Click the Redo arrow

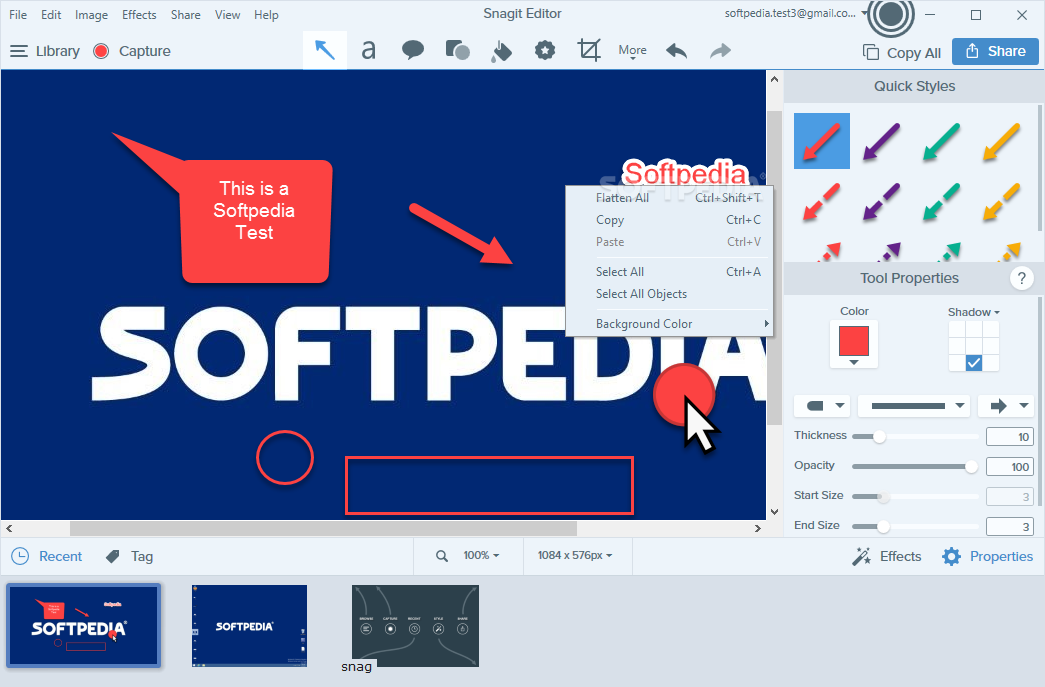[720, 51]
